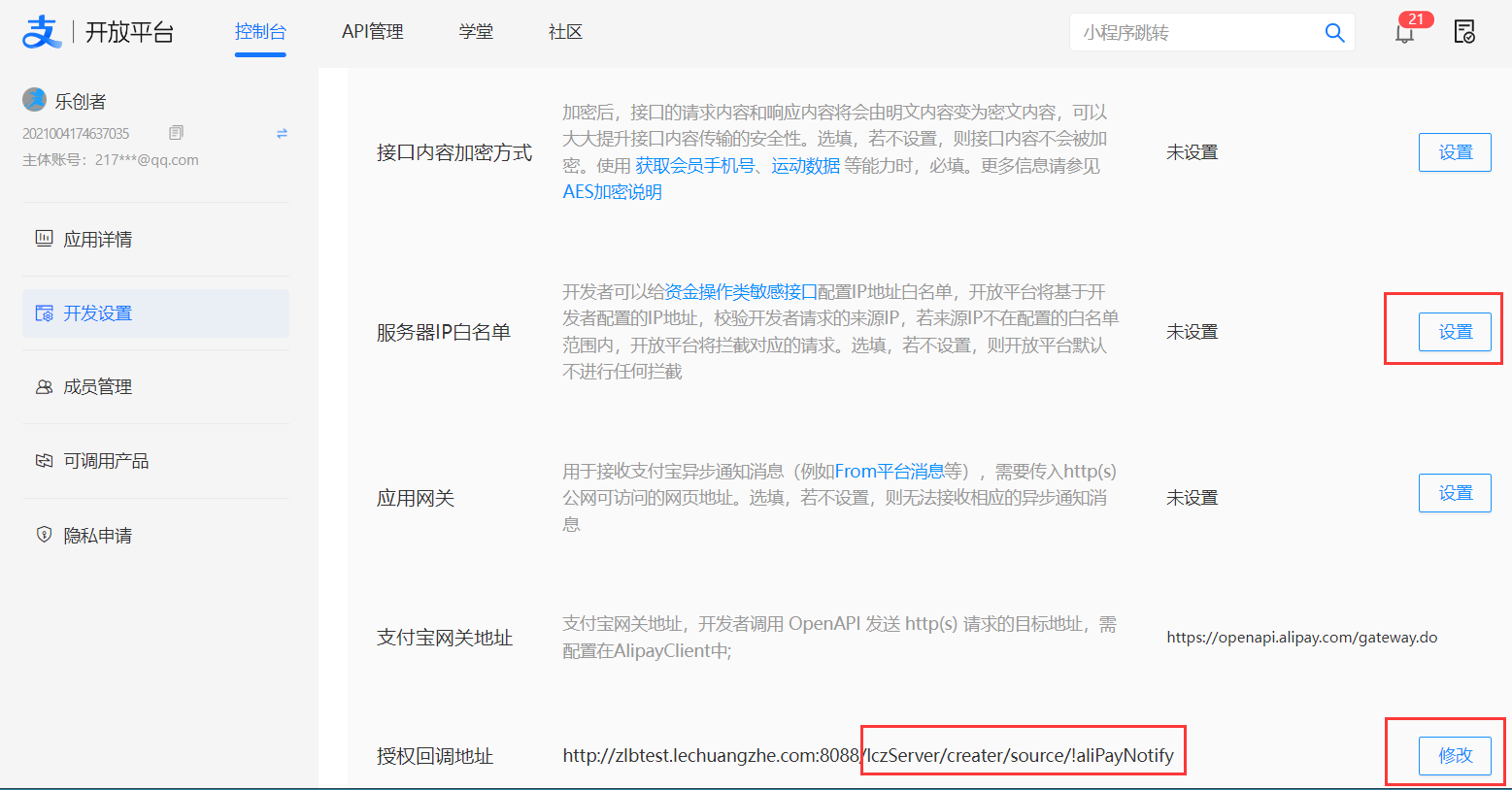This screenshot has width=1512, height=790.
Task: Open 应用详情 in the sidebar
Action: click(x=97, y=240)
